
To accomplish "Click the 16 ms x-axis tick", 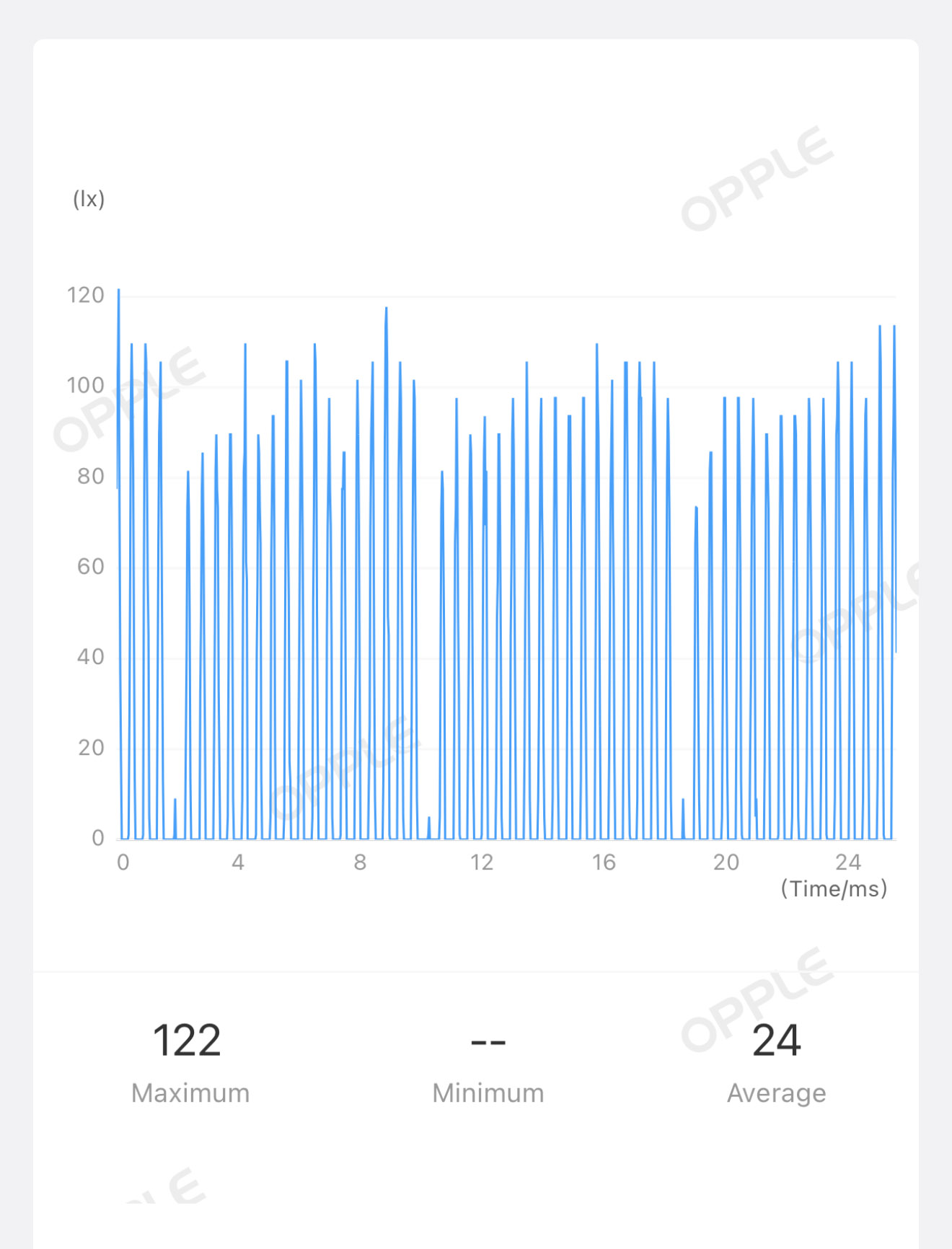I will 604,862.
